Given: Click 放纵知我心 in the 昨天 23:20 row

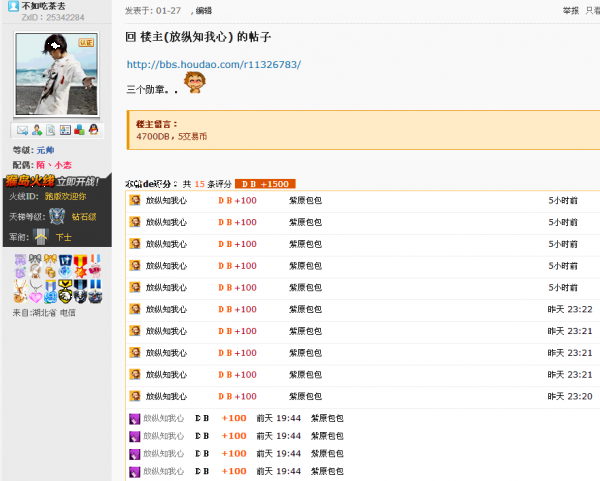Looking at the screenshot, I should [166, 396].
